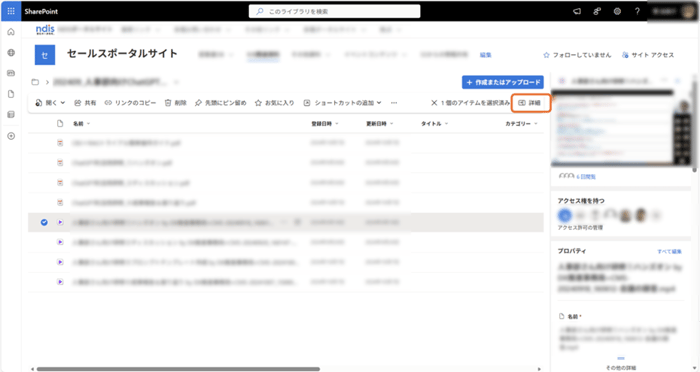Go to Home in the left rail
Screen dimensions: 700x372
point(11,32)
